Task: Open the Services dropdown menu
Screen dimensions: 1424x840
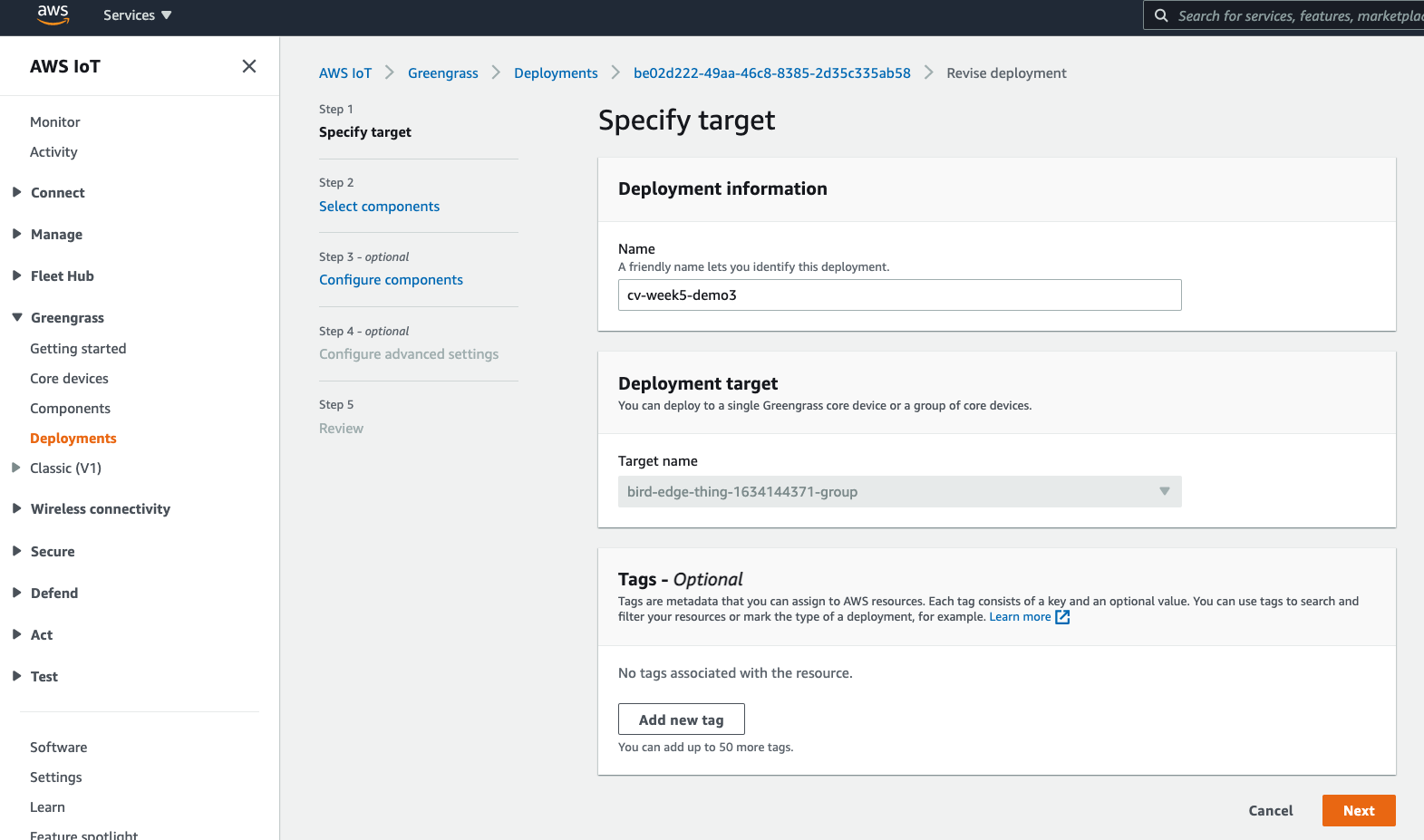Action: tap(137, 15)
